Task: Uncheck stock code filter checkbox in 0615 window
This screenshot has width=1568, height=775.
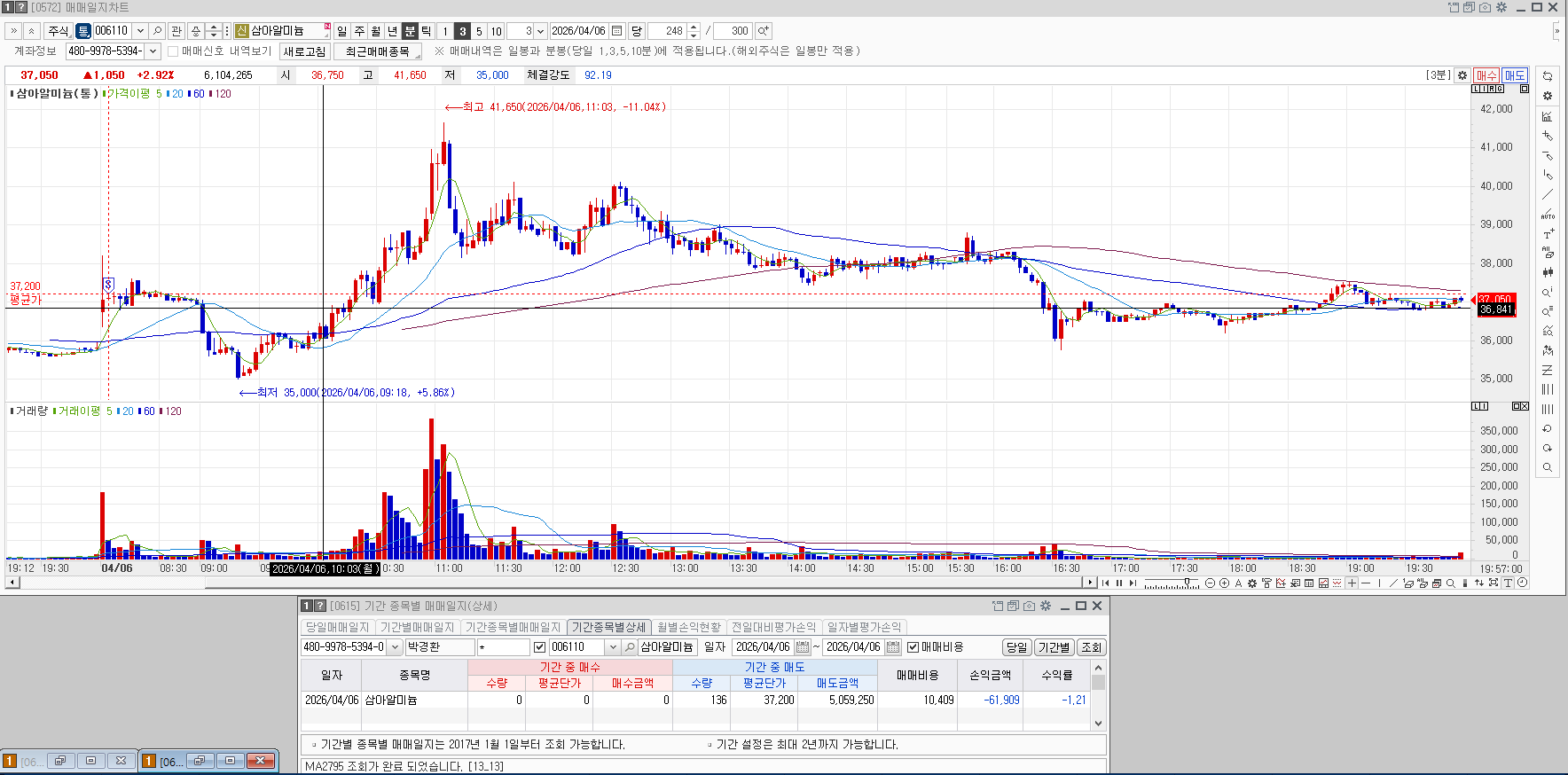Action: [x=539, y=647]
